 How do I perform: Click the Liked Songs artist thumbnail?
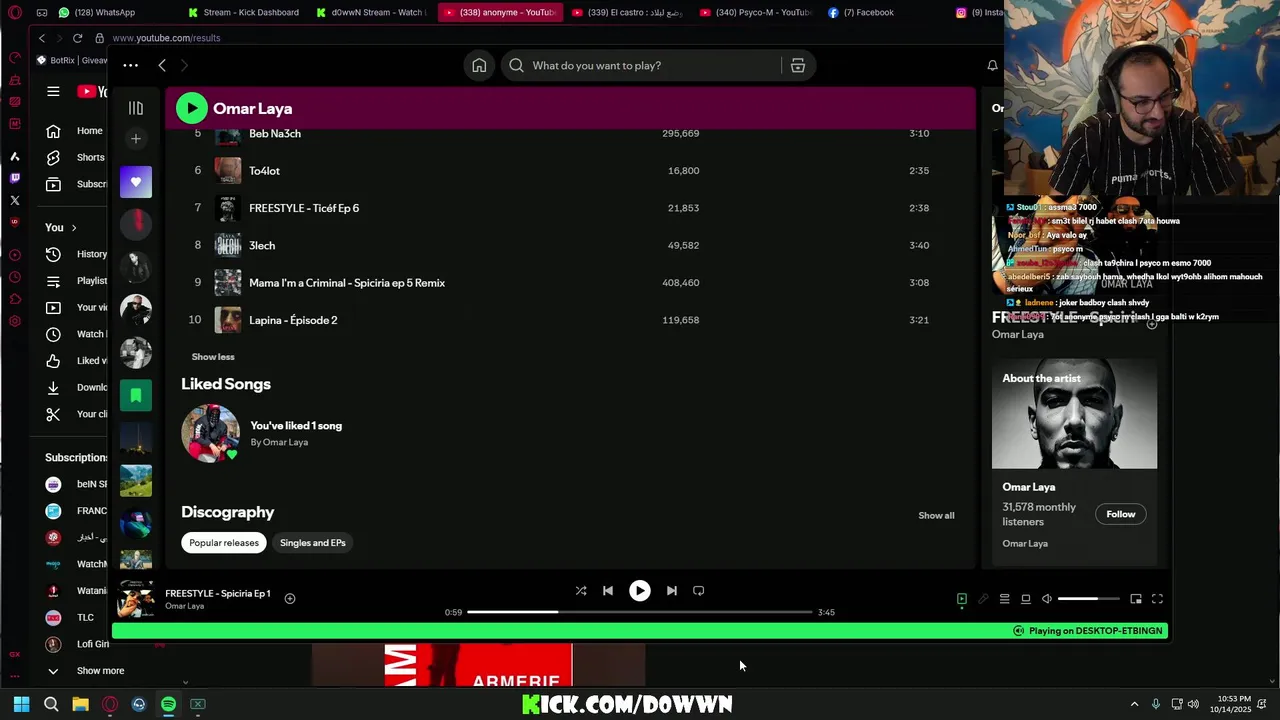click(210, 433)
